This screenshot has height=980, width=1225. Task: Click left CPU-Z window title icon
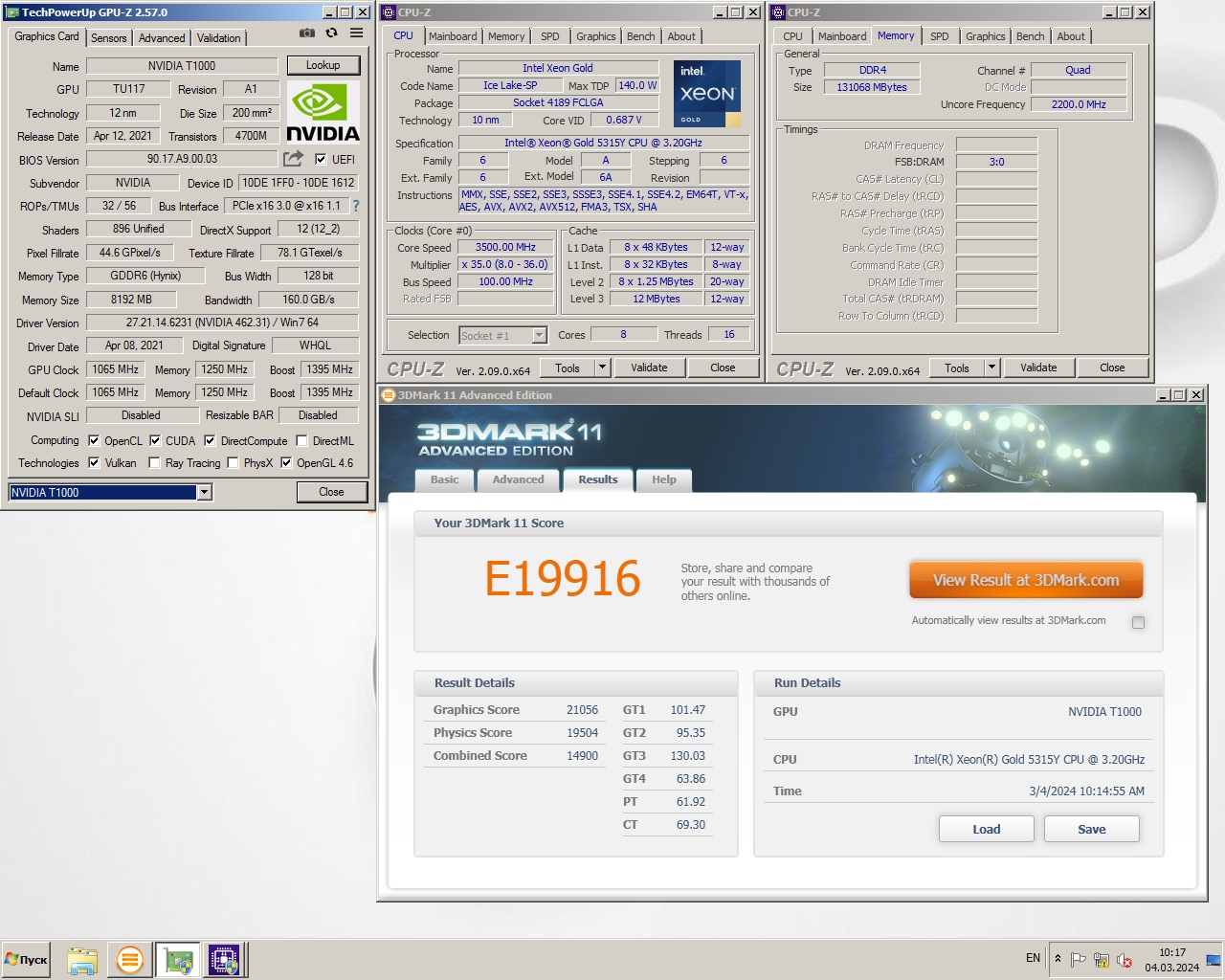[x=389, y=12]
